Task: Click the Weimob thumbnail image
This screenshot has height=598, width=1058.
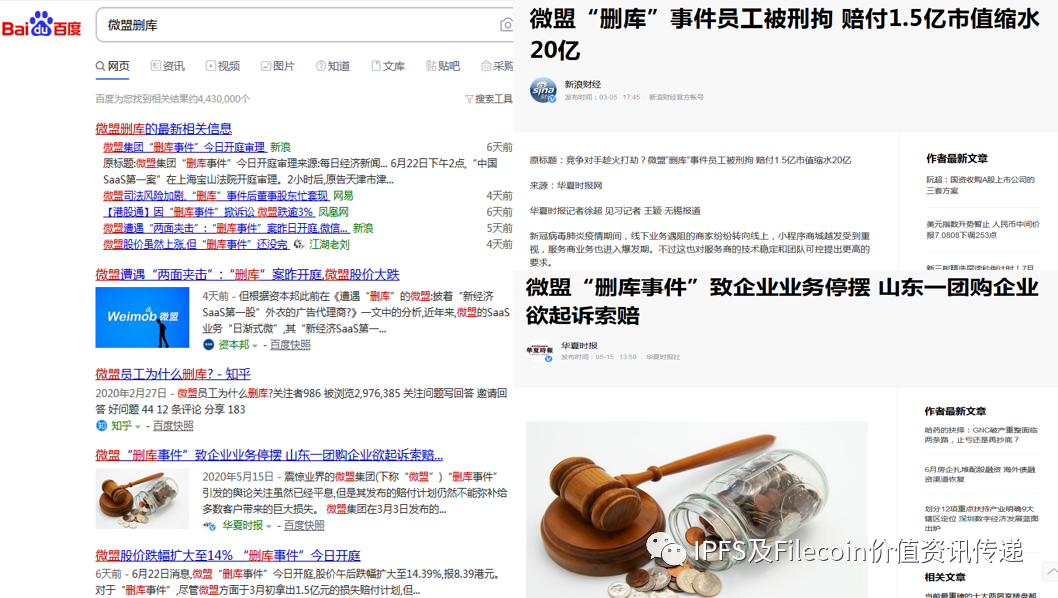Action: click(x=142, y=317)
